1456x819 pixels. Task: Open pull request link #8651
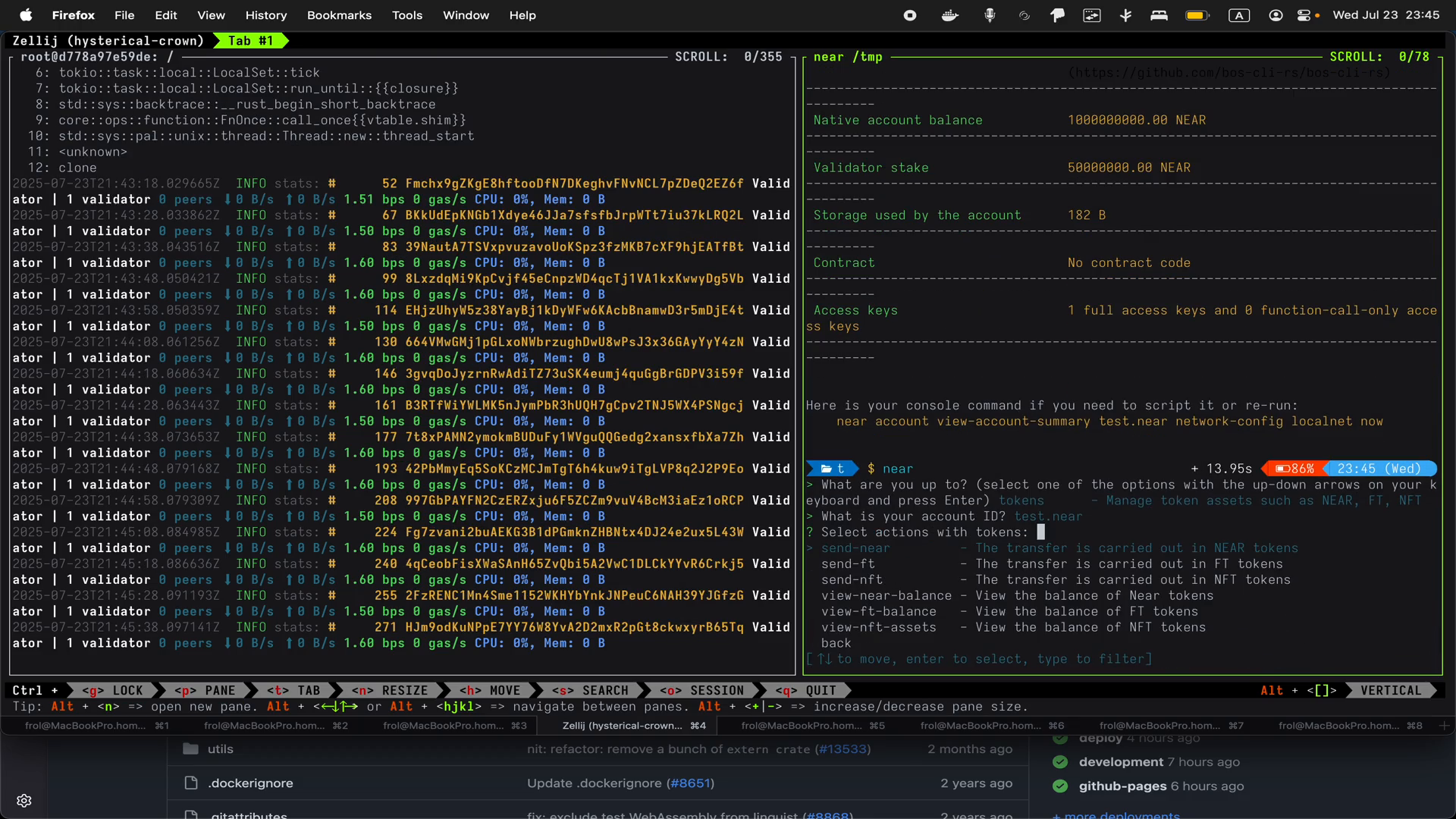(x=691, y=783)
